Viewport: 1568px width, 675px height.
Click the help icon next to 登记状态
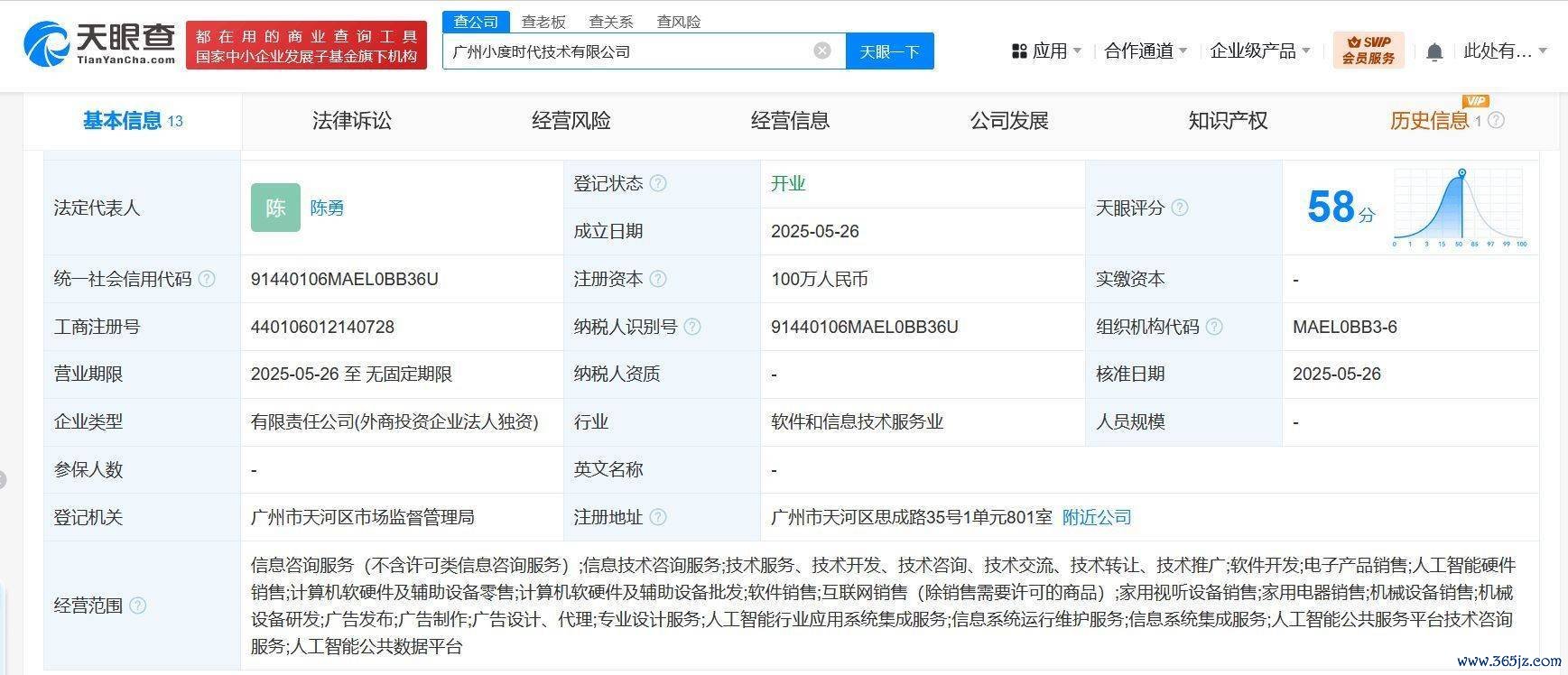(658, 183)
